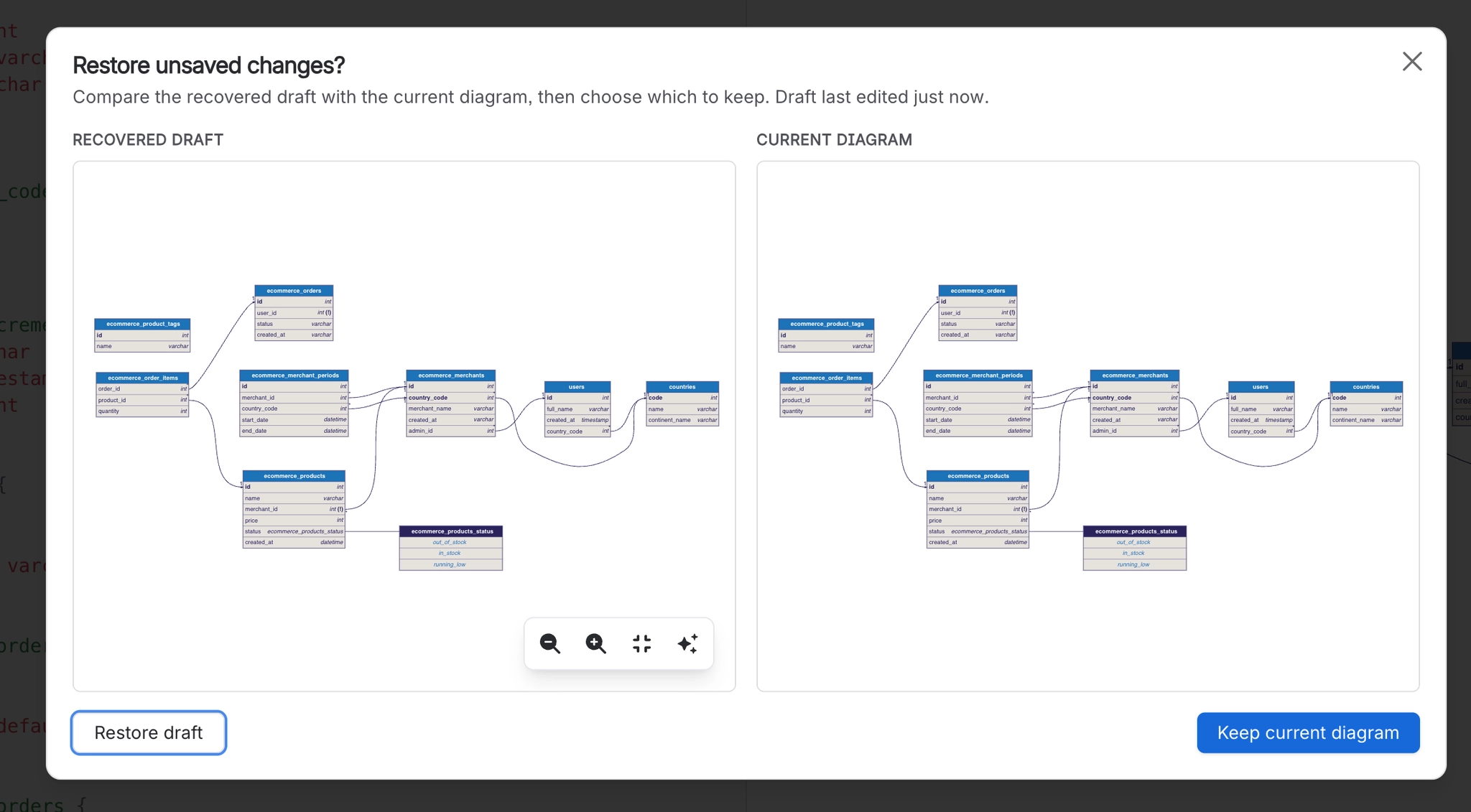Screen dimensions: 1471x812
Task: Click the sparkle auto-arrange icon
Action: pos(687,643)
